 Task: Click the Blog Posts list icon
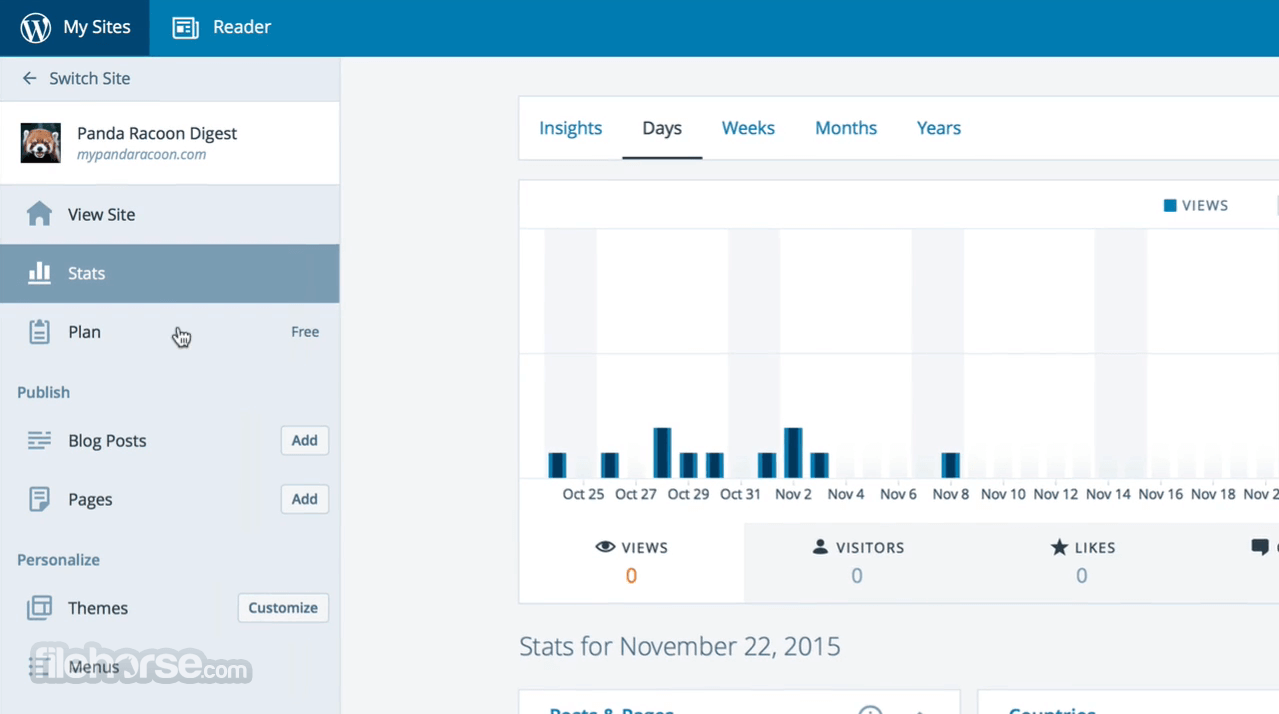click(x=39, y=440)
